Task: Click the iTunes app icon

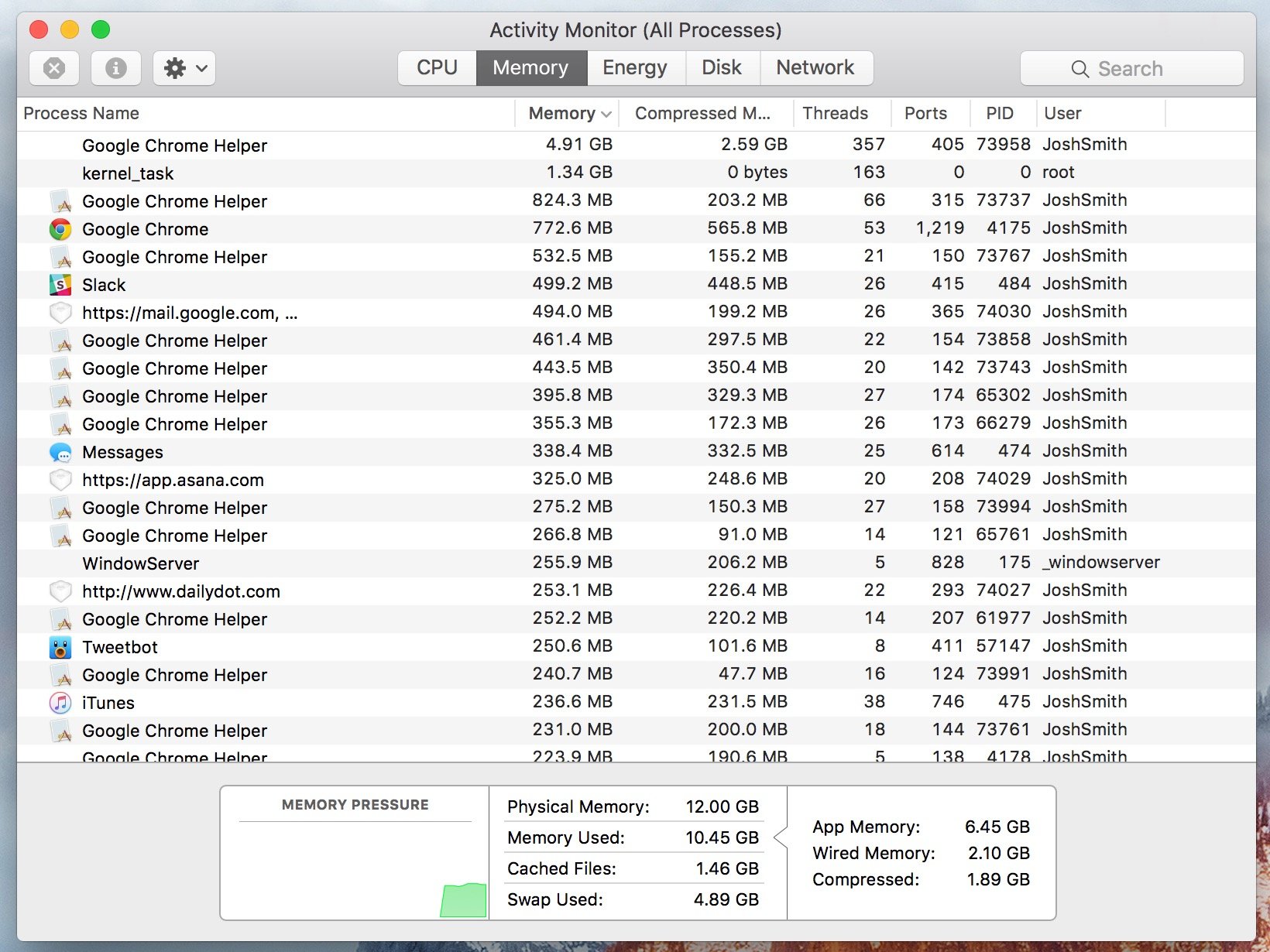Action: tap(60, 702)
